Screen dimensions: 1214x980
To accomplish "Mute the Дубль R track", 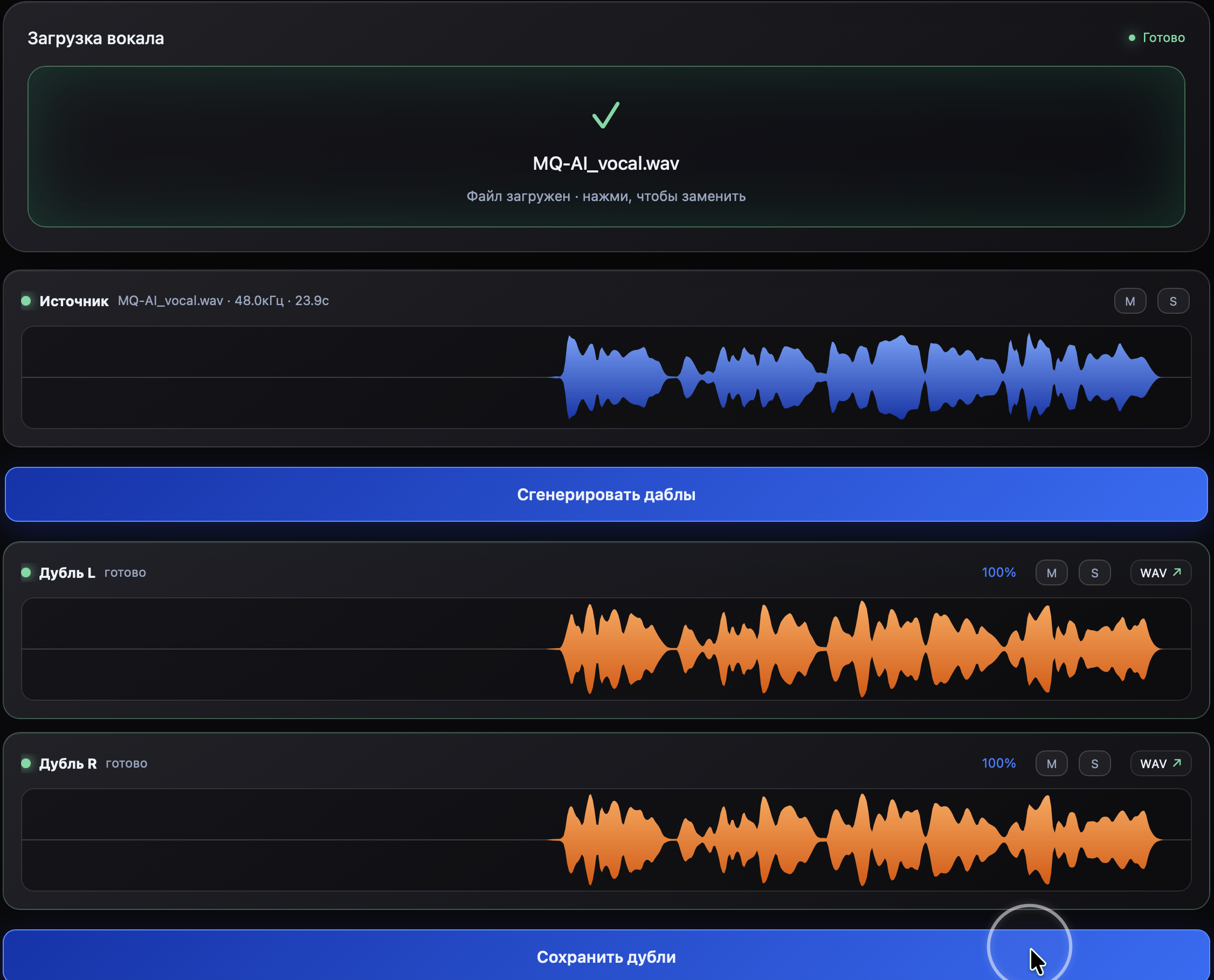I will click(x=1051, y=763).
